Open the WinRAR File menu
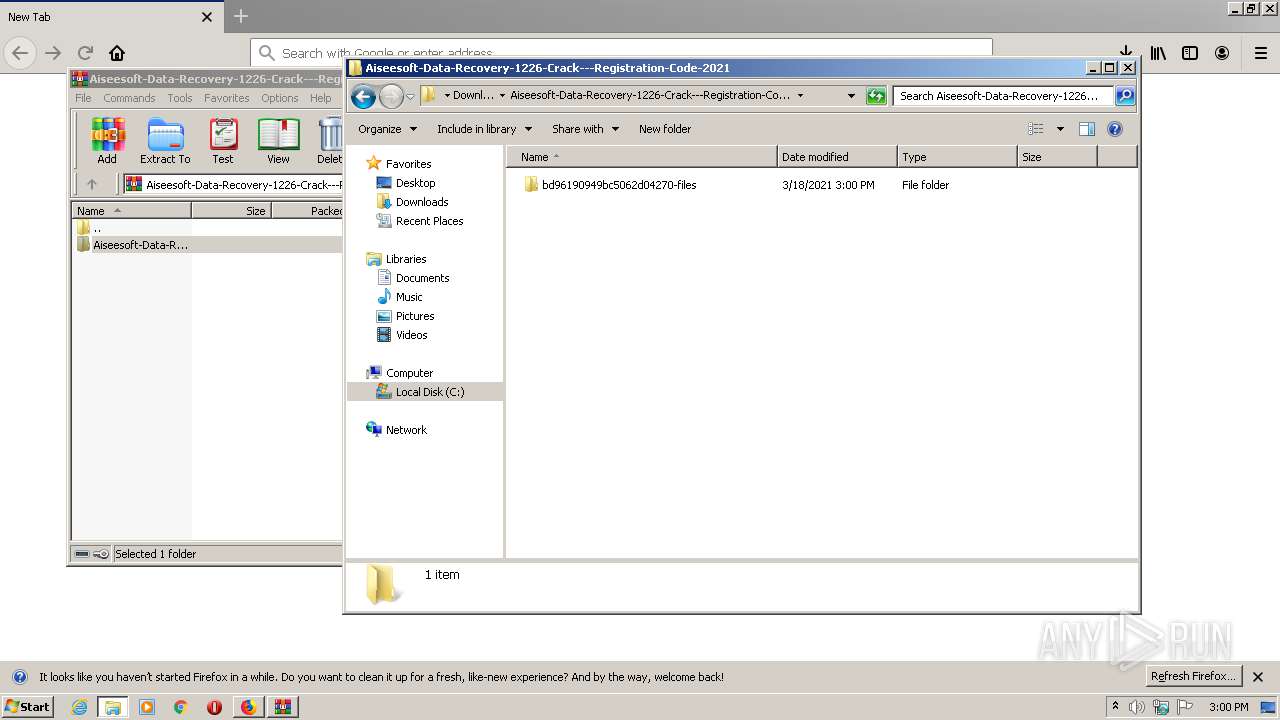The width and height of the screenshot is (1280, 720). 83,98
